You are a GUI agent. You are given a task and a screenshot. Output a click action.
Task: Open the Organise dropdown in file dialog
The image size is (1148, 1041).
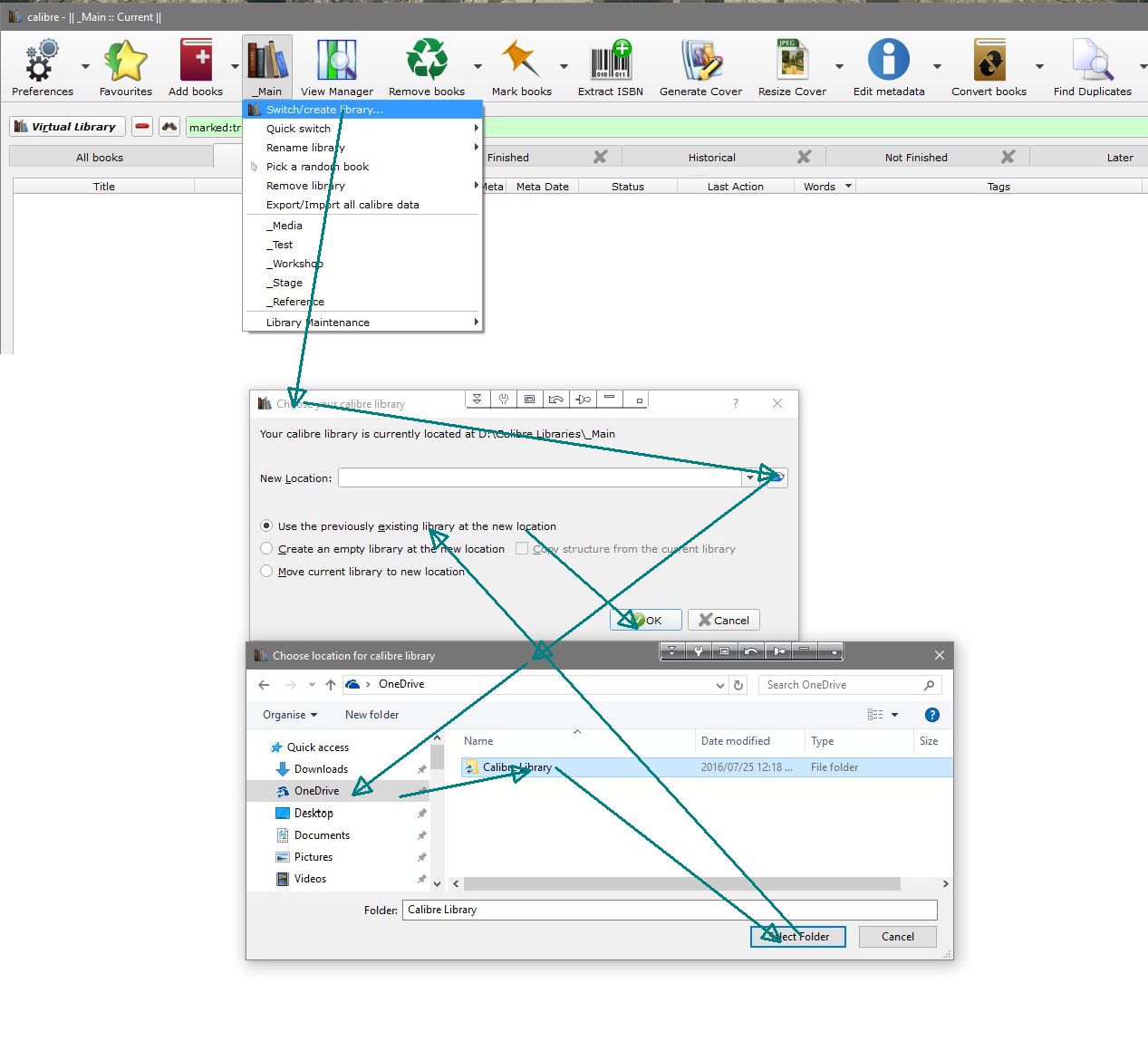pos(290,715)
